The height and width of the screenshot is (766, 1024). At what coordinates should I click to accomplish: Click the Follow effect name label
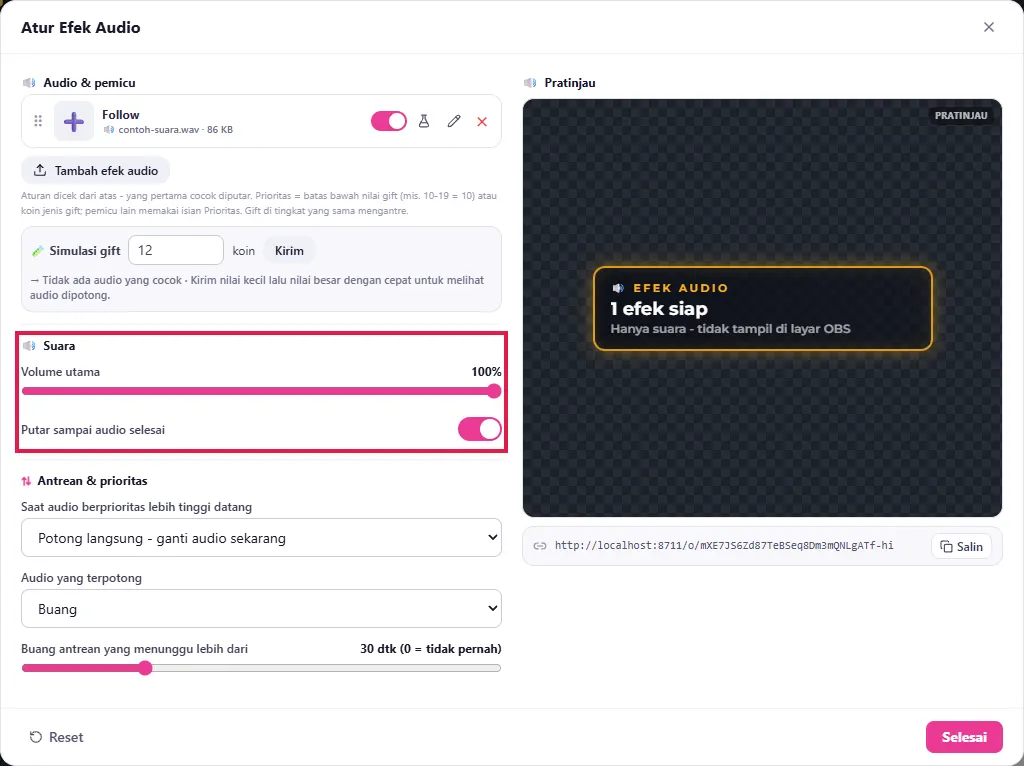[x=121, y=114]
